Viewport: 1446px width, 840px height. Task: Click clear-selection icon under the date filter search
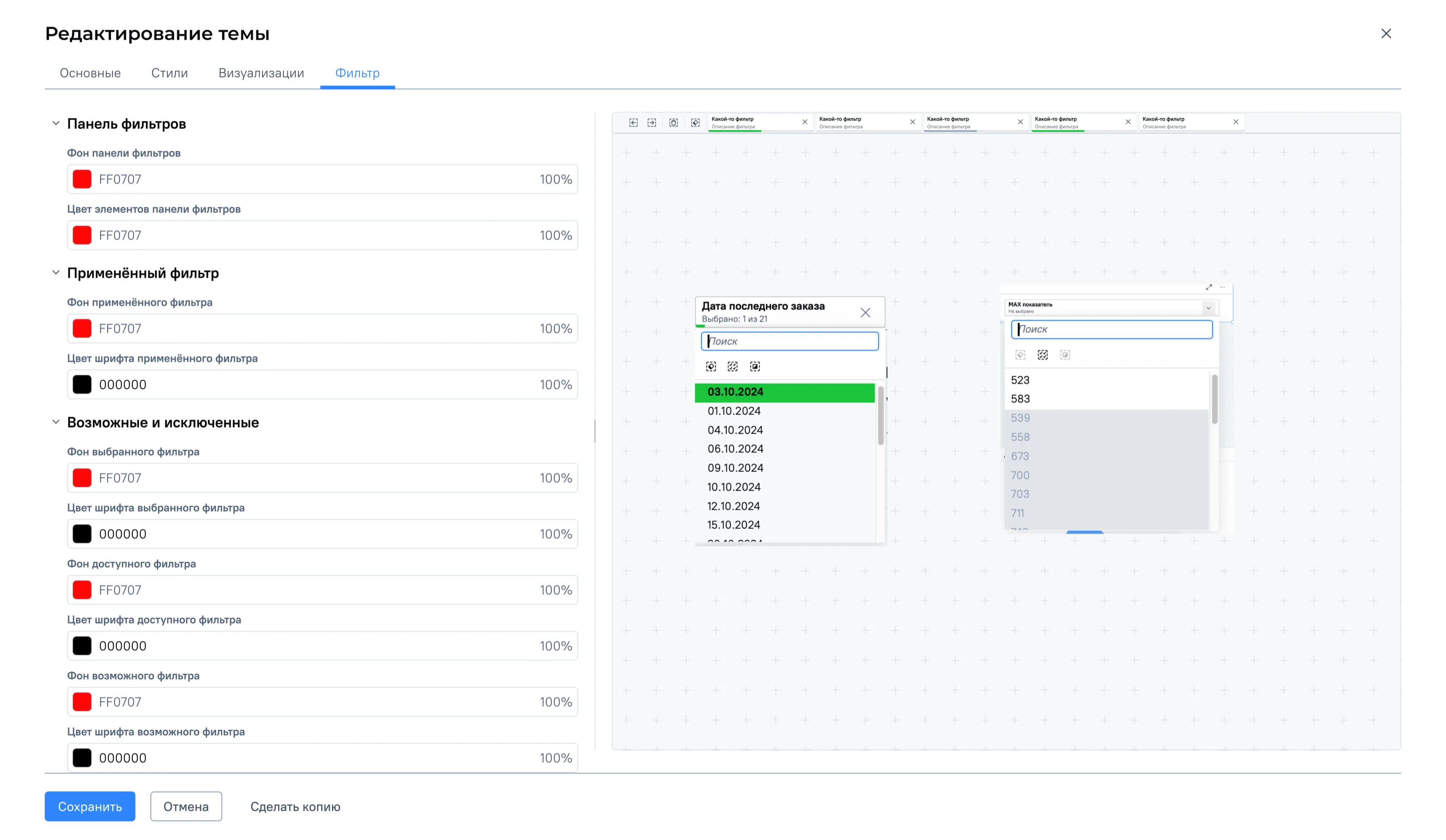point(711,367)
